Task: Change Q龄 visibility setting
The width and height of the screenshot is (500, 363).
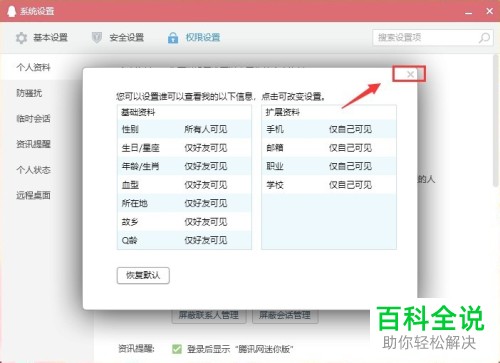Action: (206, 240)
